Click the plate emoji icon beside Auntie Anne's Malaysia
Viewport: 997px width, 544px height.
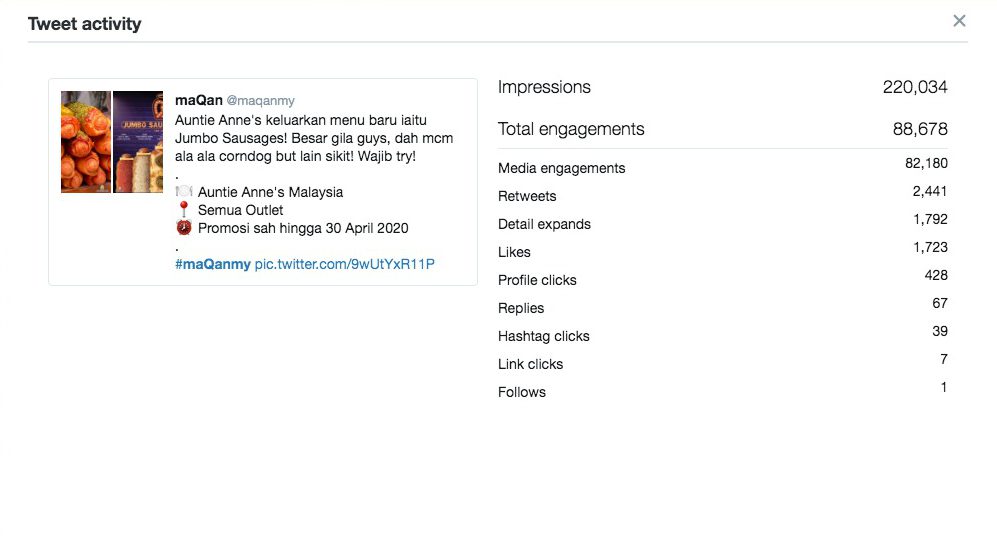click(184, 191)
